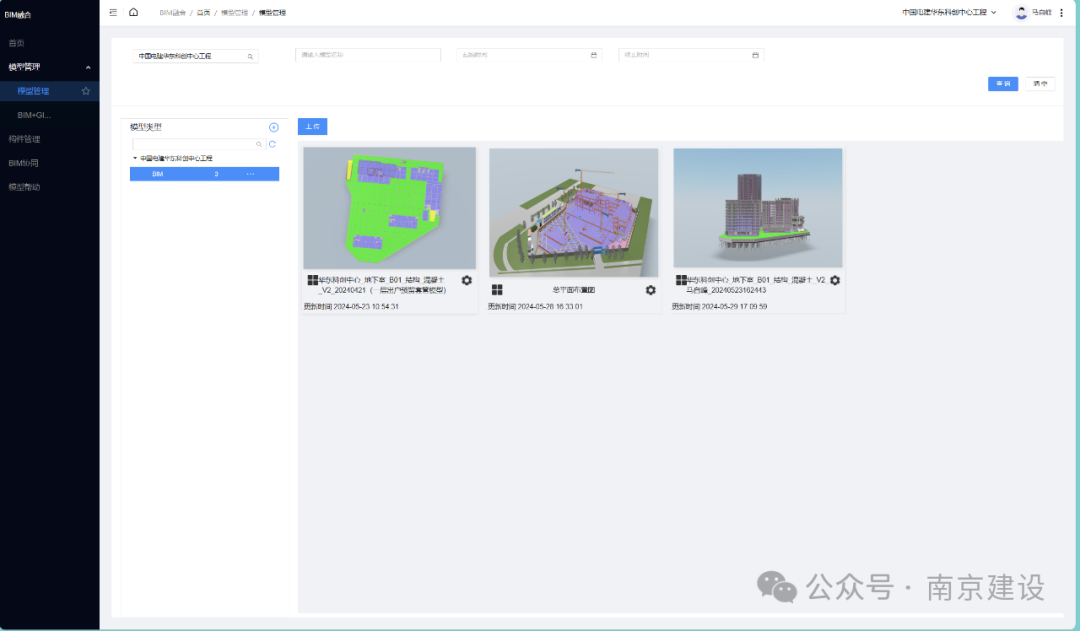Select the BIM row in the model tree
Screen dimensions: 1080x631
(205, 174)
